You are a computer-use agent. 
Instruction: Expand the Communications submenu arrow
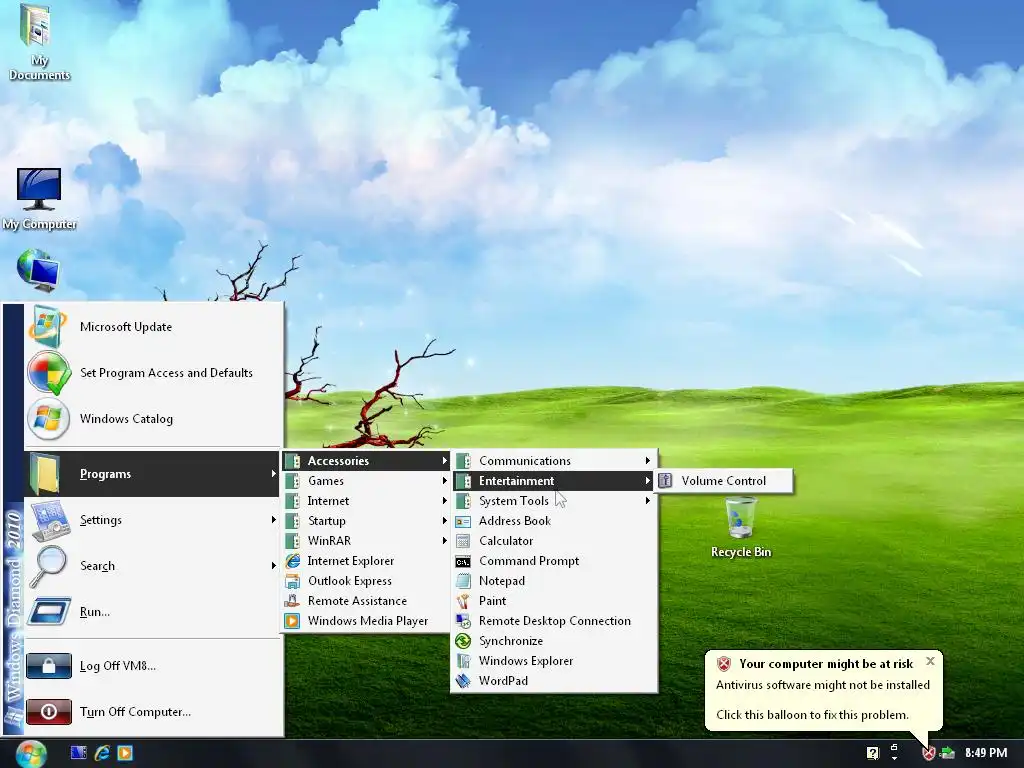[647, 460]
